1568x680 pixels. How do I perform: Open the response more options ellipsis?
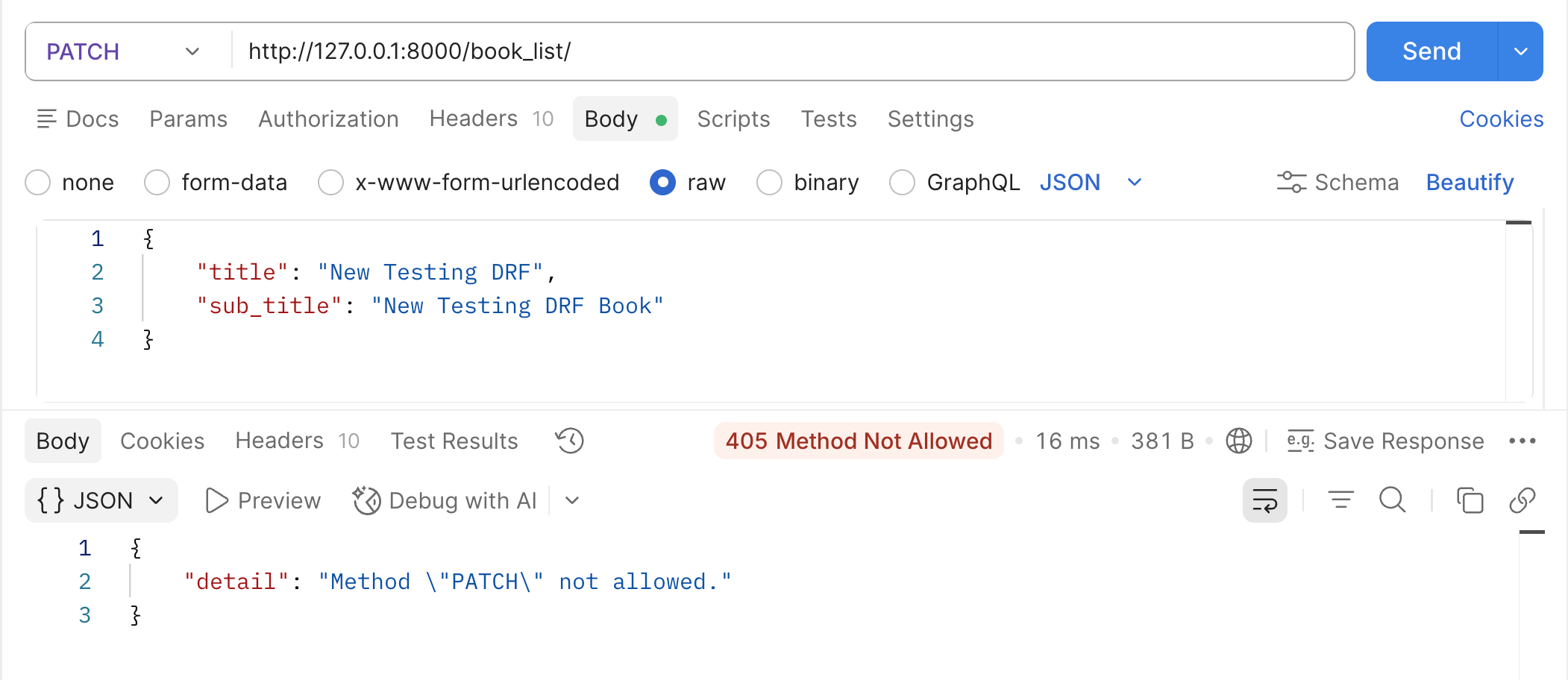click(1522, 441)
